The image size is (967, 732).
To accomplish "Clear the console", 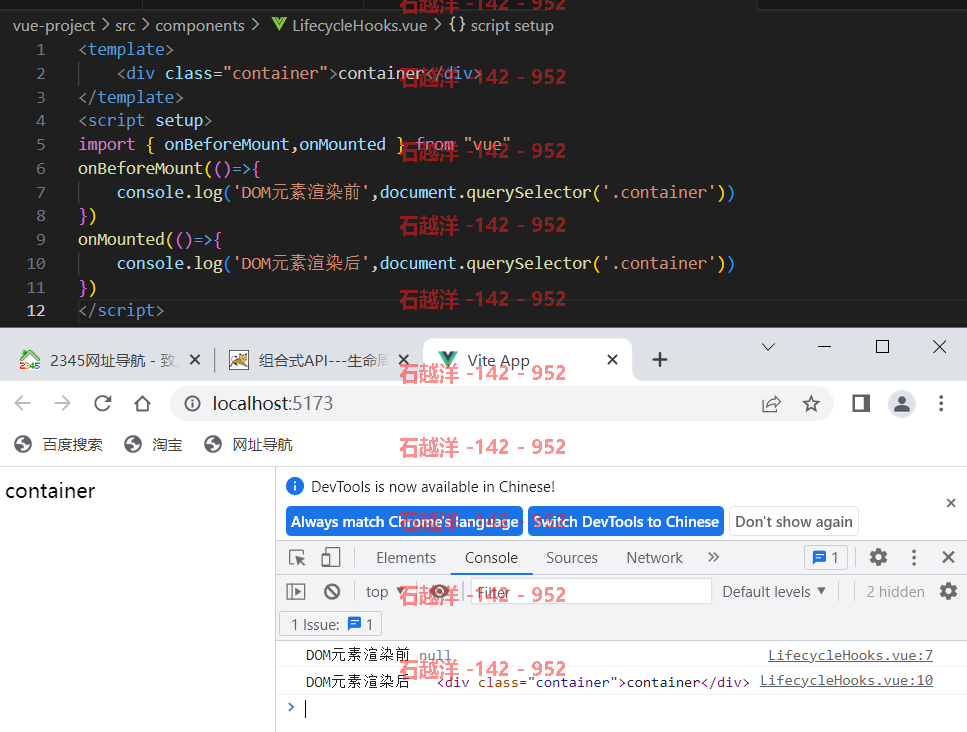I will click(332, 592).
